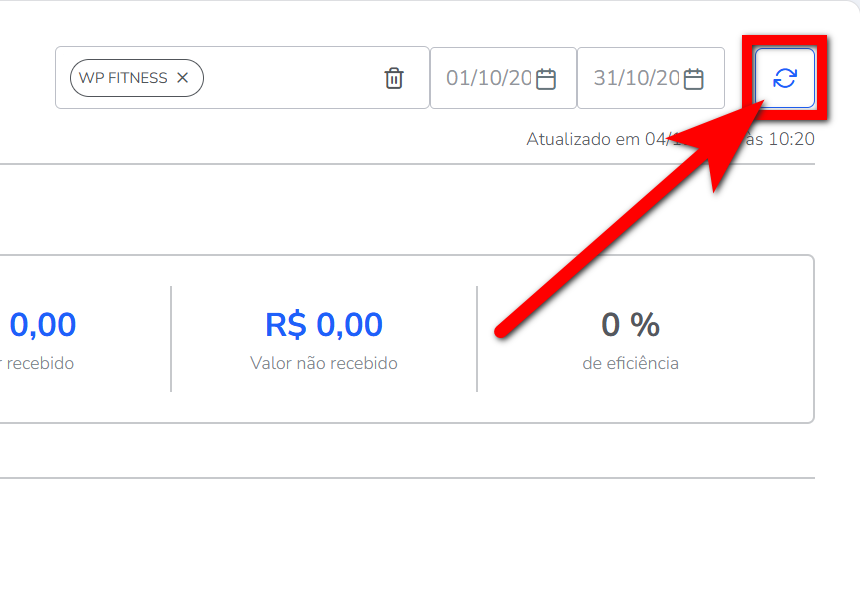Click the vertical divider before "Valor não recebido"
This screenshot has height=598, width=860.
pyautogui.click(x=171, y=339)
